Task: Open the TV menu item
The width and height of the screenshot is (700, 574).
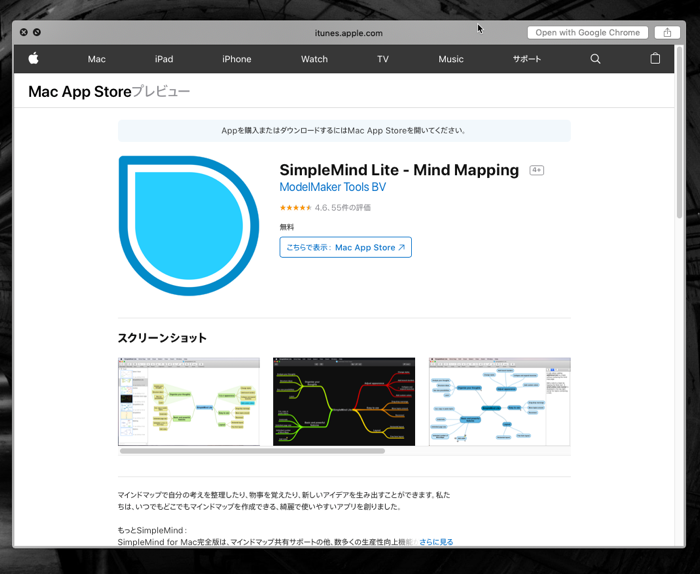Action: (383, 59)
